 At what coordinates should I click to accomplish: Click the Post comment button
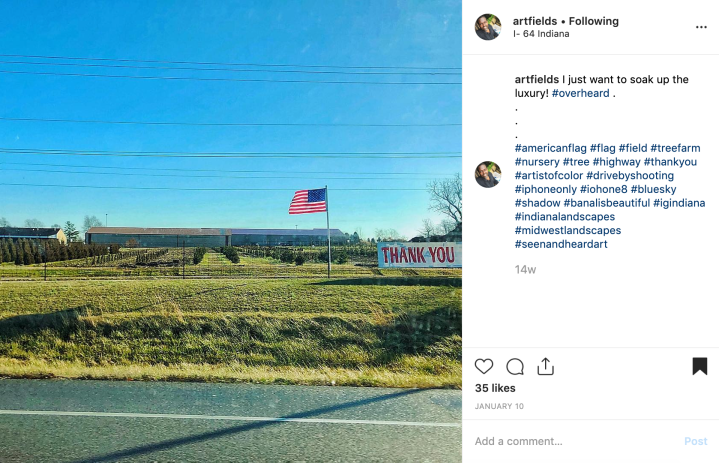point(696,441)
